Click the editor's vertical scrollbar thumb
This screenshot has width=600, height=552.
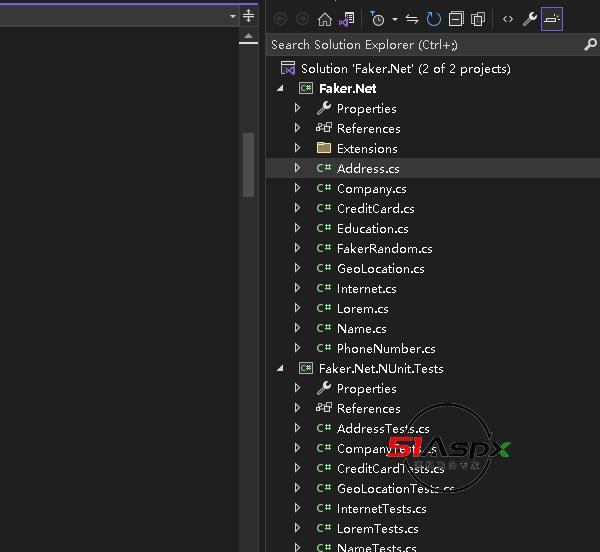[x=248, y=165]
